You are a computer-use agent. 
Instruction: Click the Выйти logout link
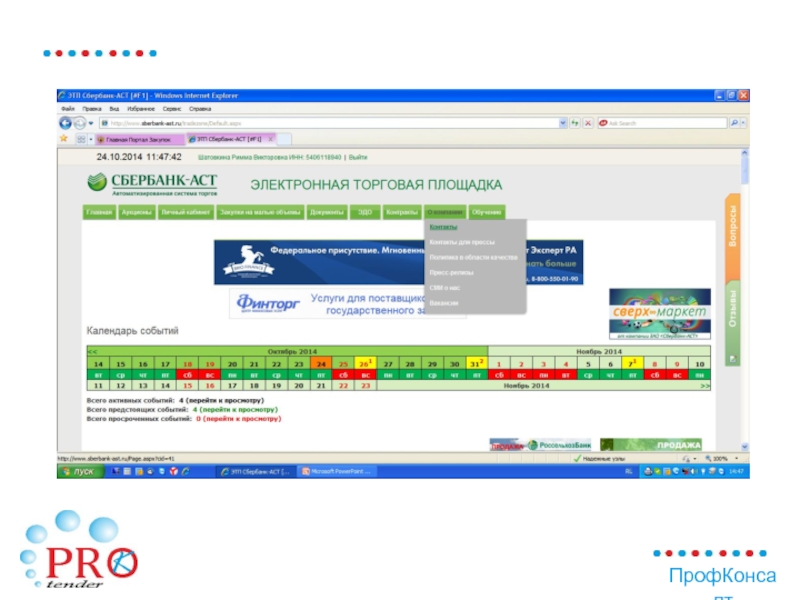pos(358,157)
